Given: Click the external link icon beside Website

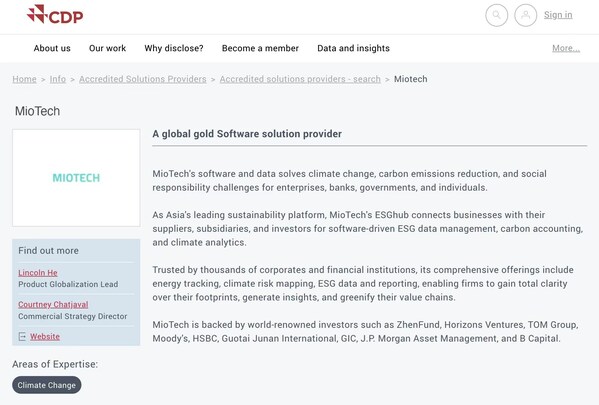Looking at the screenshot, I should click(22, 337).
